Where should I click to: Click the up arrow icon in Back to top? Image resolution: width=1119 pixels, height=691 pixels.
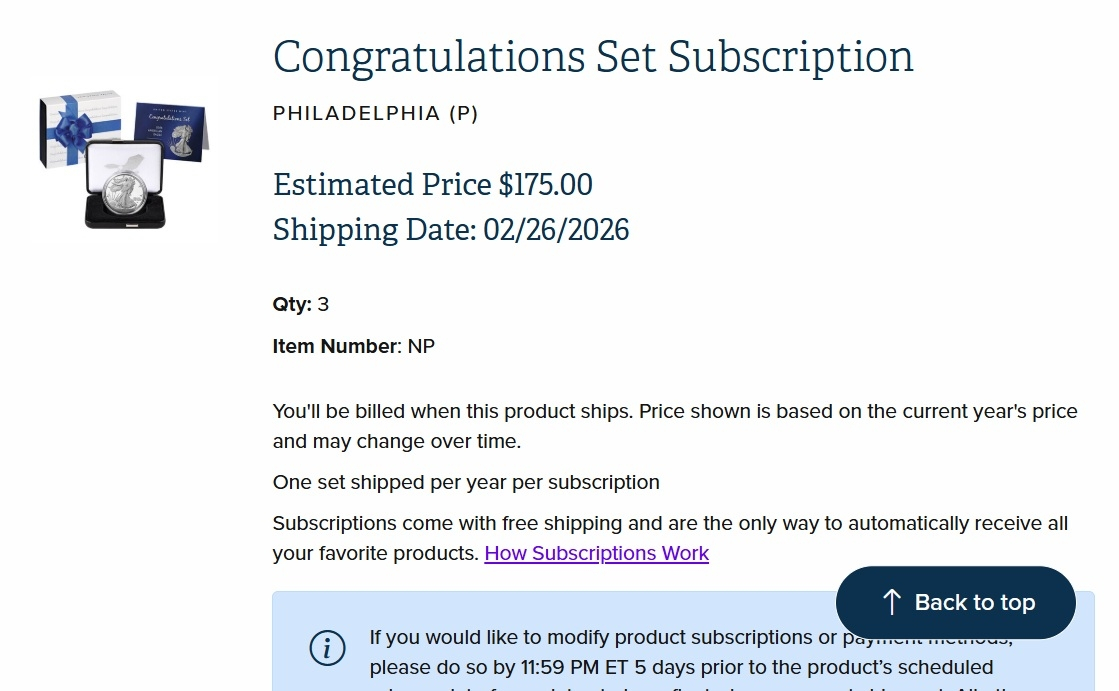click(892, 602)
